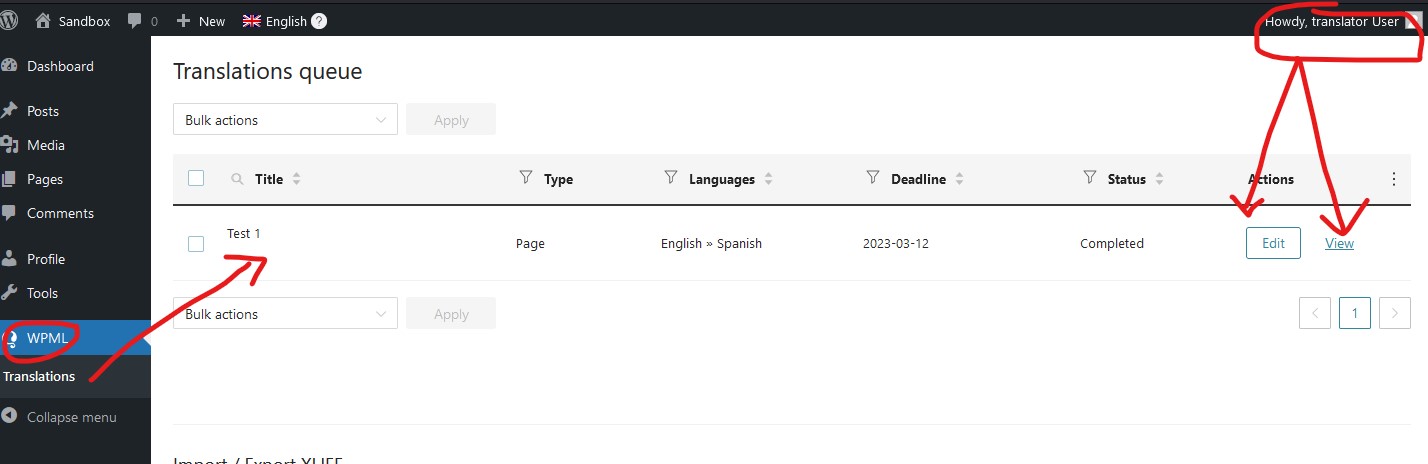
Task: Click the UK flag language icon
Action: click(x=252, y=21)
